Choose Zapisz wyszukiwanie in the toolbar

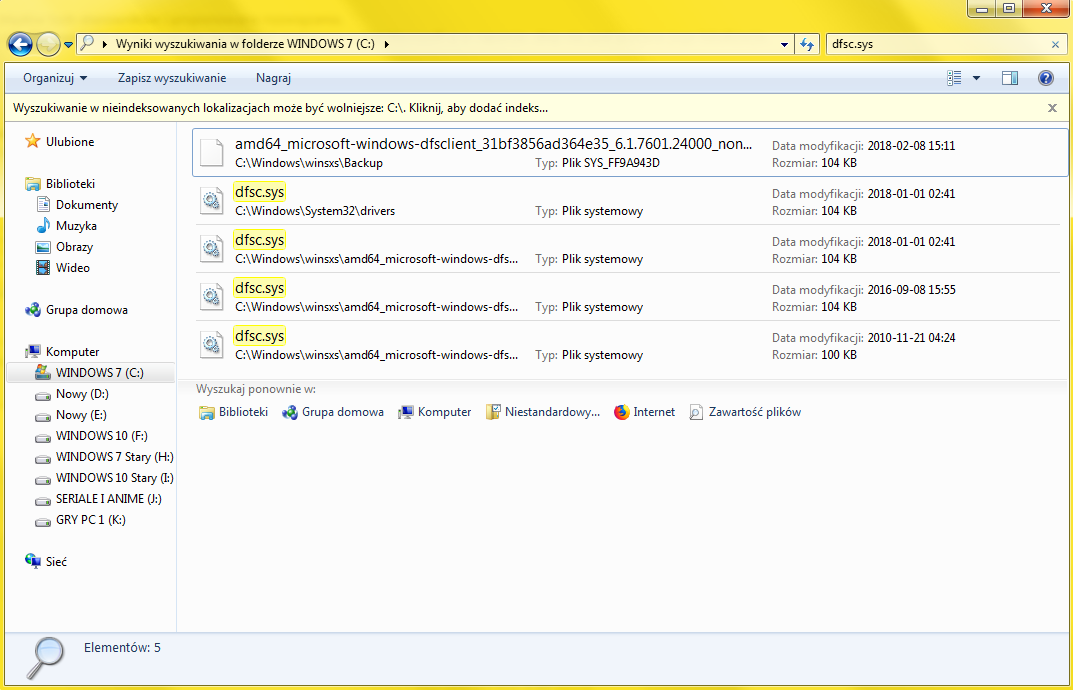point(172,78)
